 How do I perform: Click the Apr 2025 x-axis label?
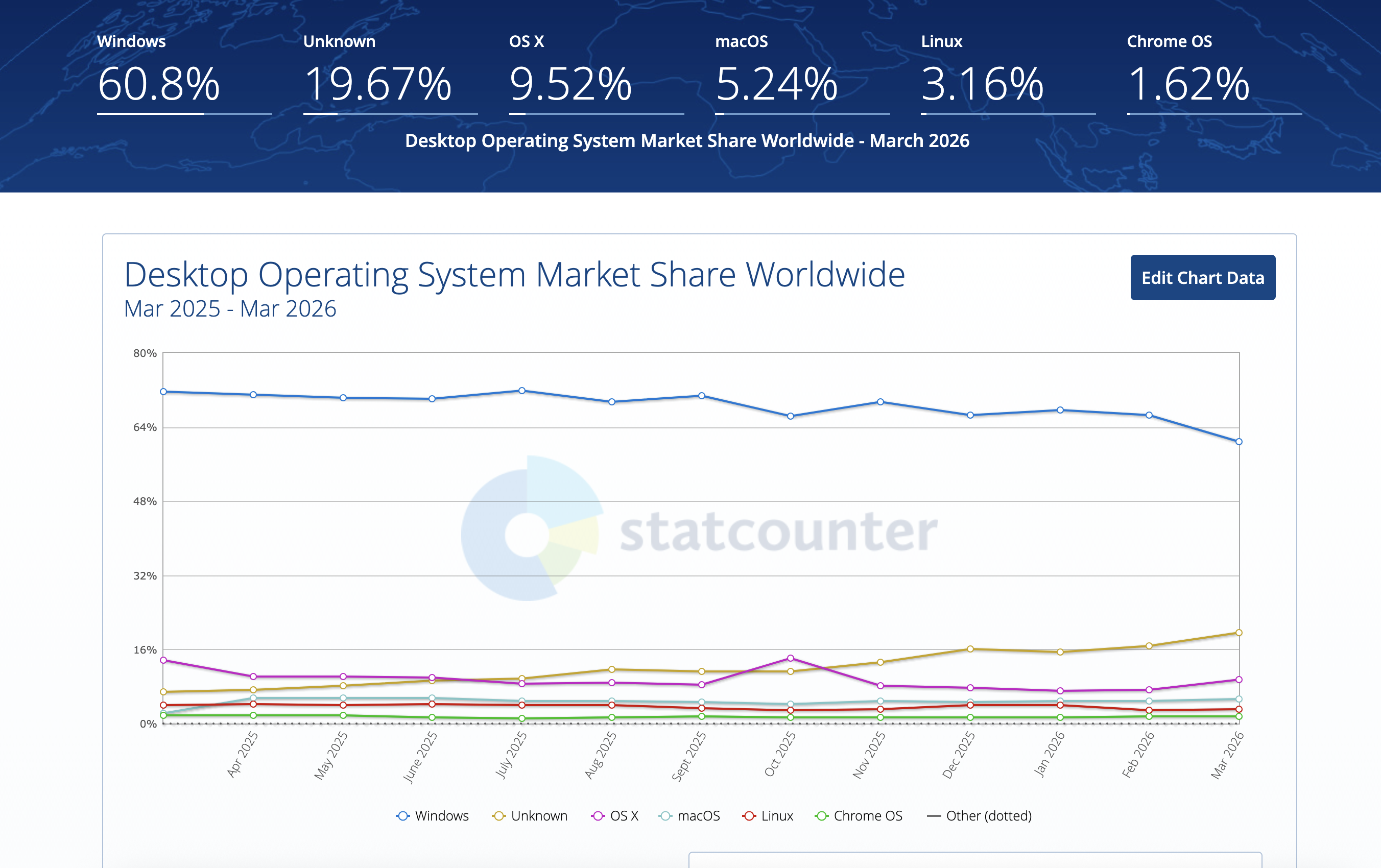pyautogui.click(x=242, y=755)
